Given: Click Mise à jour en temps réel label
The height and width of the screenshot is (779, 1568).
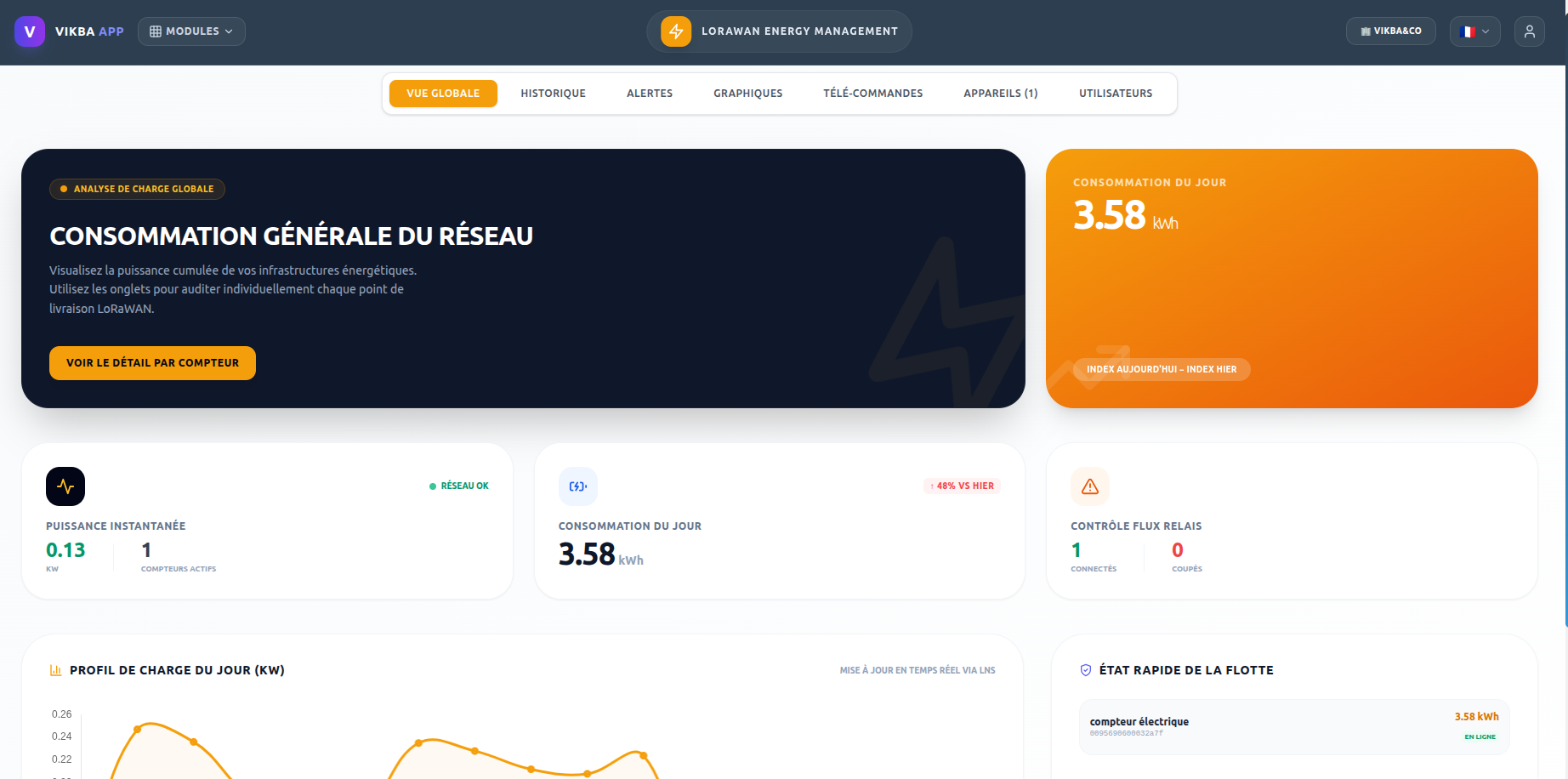Looking at the screenshot, I should (x=918, y=671).
